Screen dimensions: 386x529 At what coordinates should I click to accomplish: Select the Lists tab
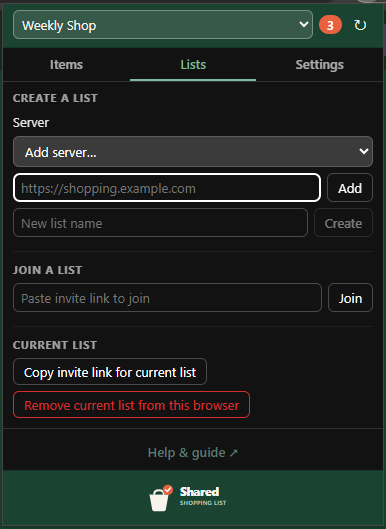[x=193, y=64]
